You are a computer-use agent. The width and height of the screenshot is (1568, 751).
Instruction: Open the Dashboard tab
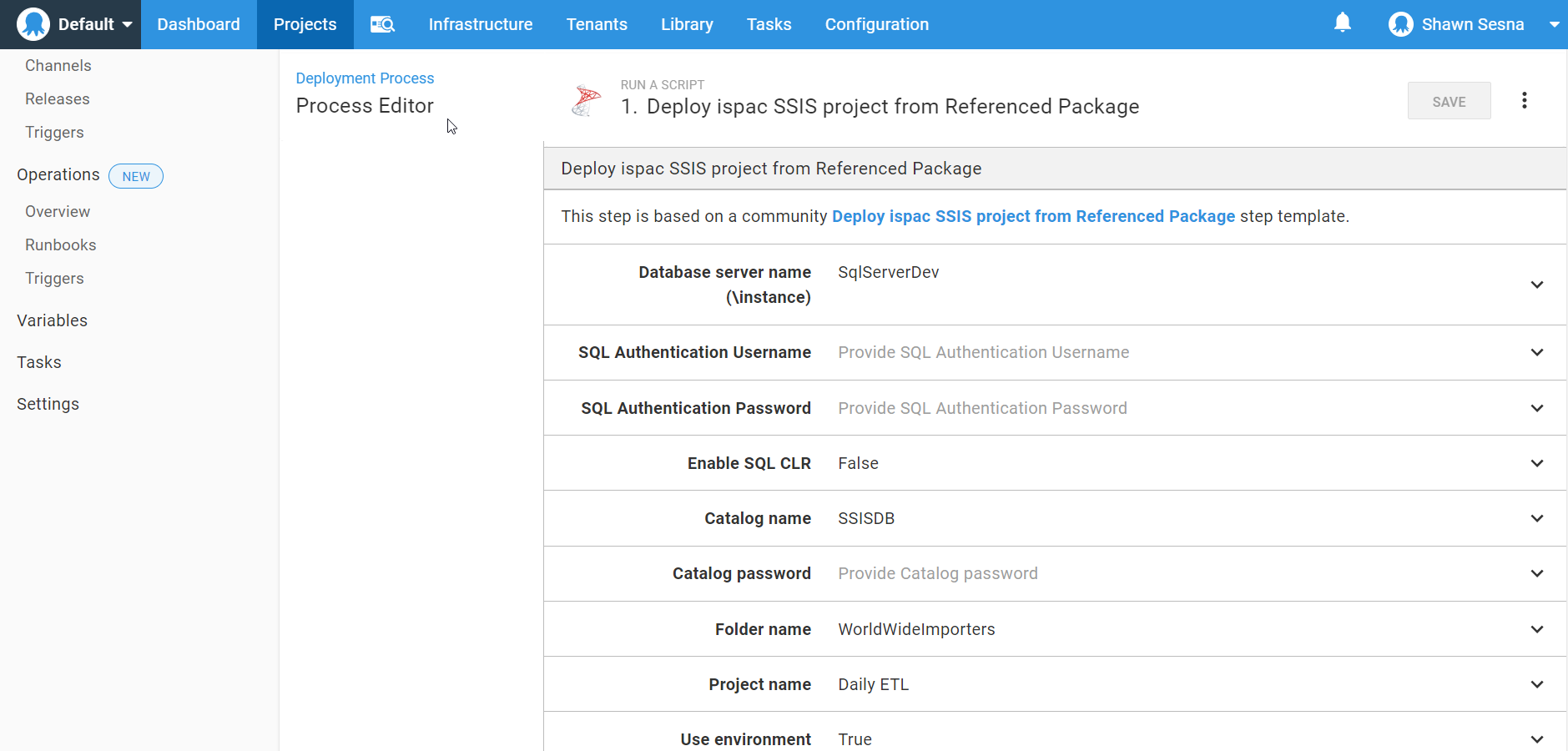199,24
